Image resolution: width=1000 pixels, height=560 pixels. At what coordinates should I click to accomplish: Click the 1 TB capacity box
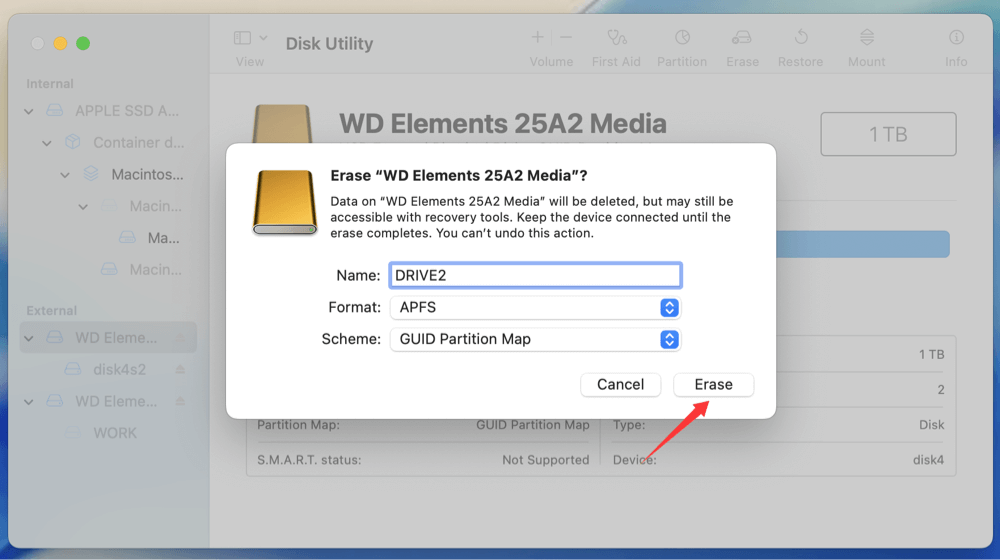point(888,134)
